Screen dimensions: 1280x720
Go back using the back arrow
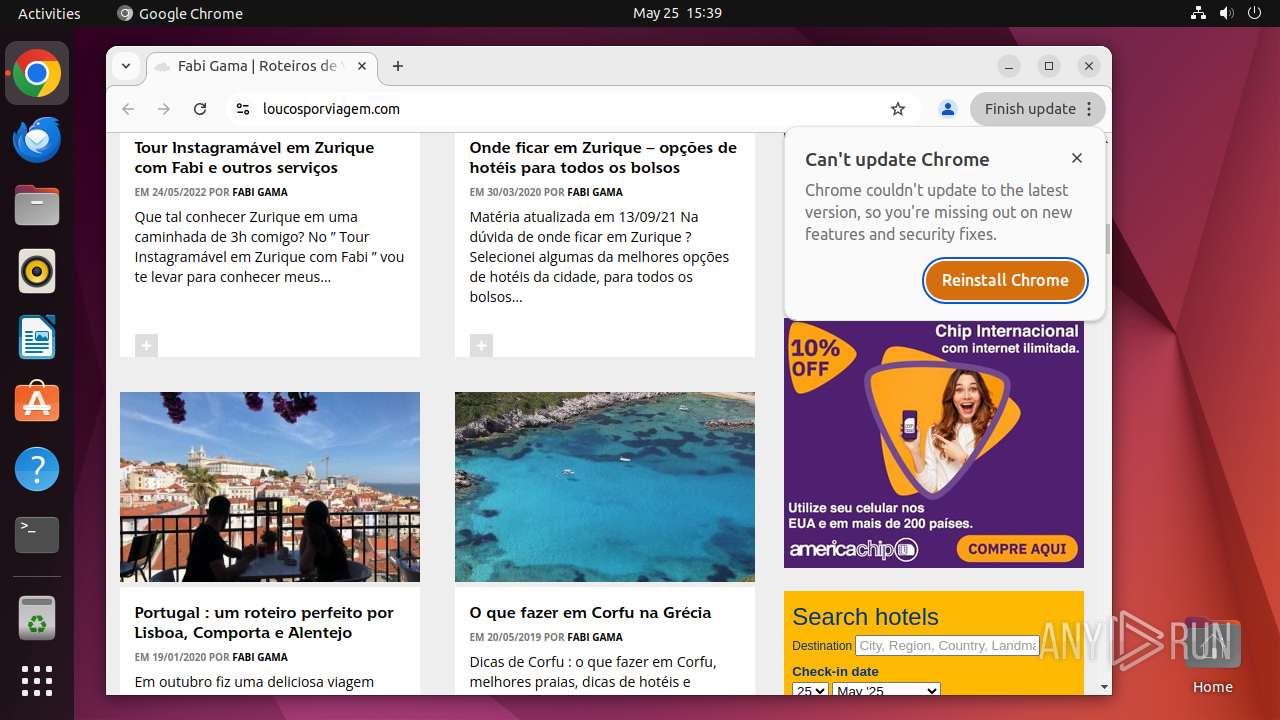coord(128,109)
